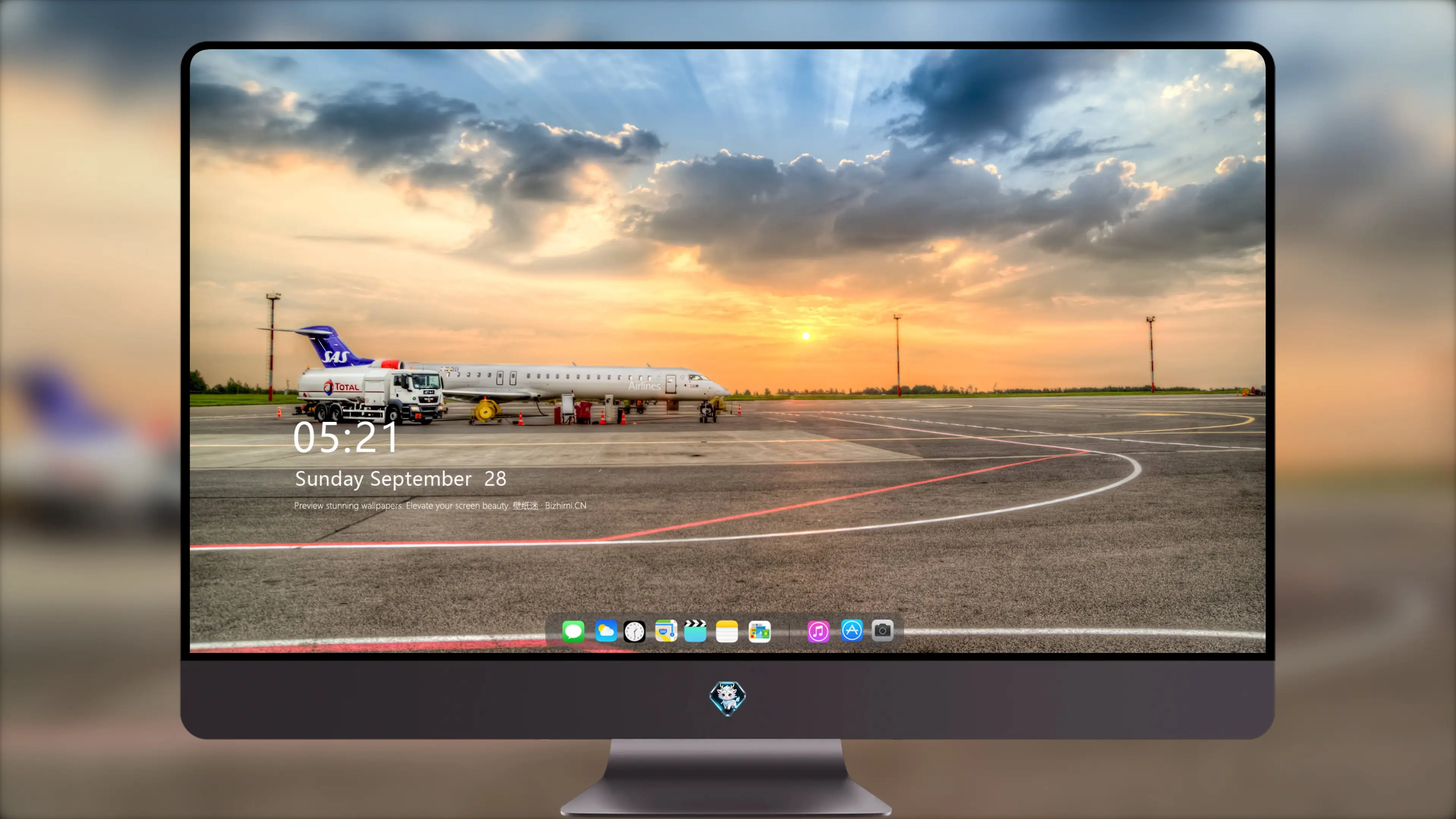Open the Messages app in the dock

pos(573,631)
